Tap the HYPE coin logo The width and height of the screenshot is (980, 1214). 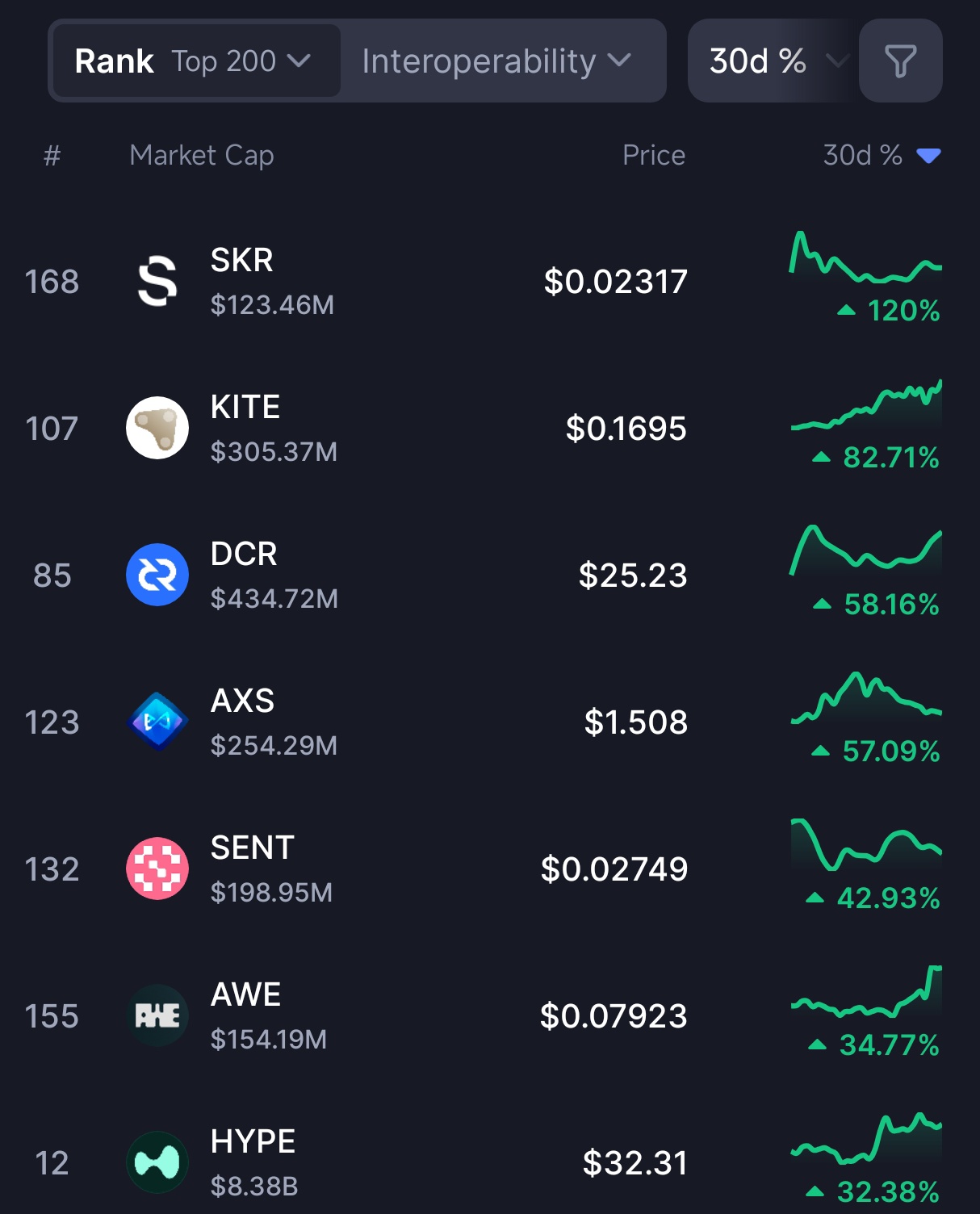(157, 1162)
